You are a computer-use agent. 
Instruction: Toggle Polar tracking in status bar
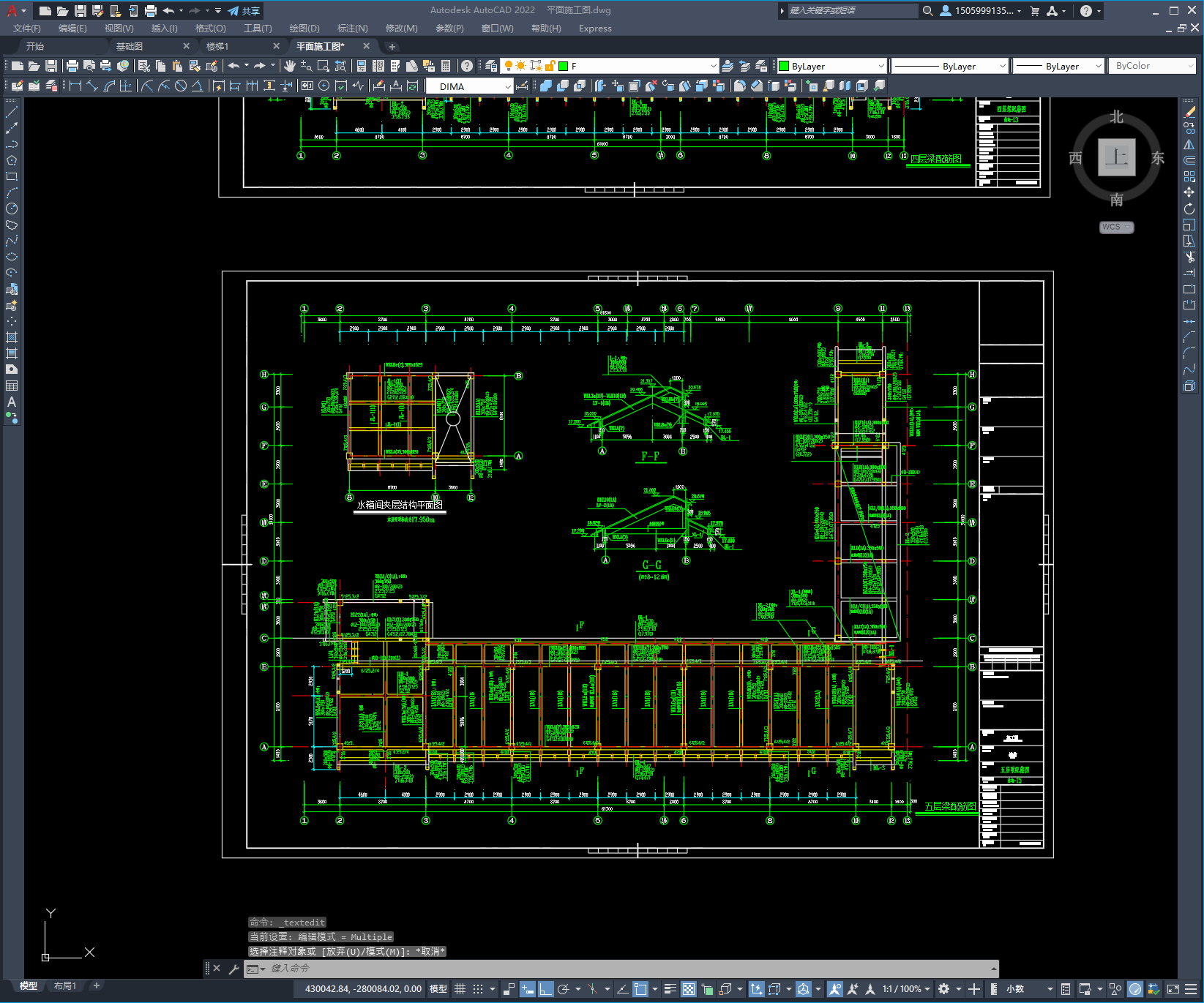click(x=564, y=989)
